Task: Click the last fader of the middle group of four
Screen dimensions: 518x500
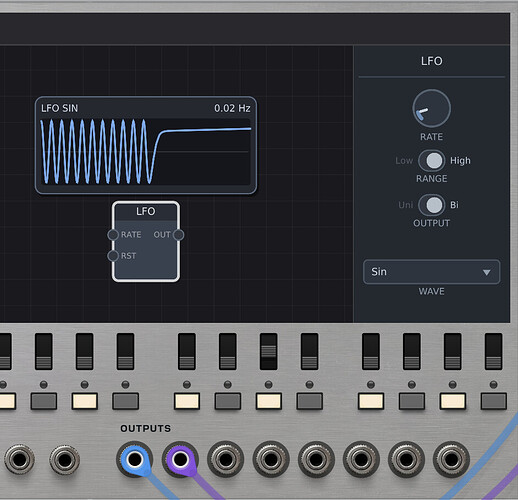Action: [x=310, y=351]
